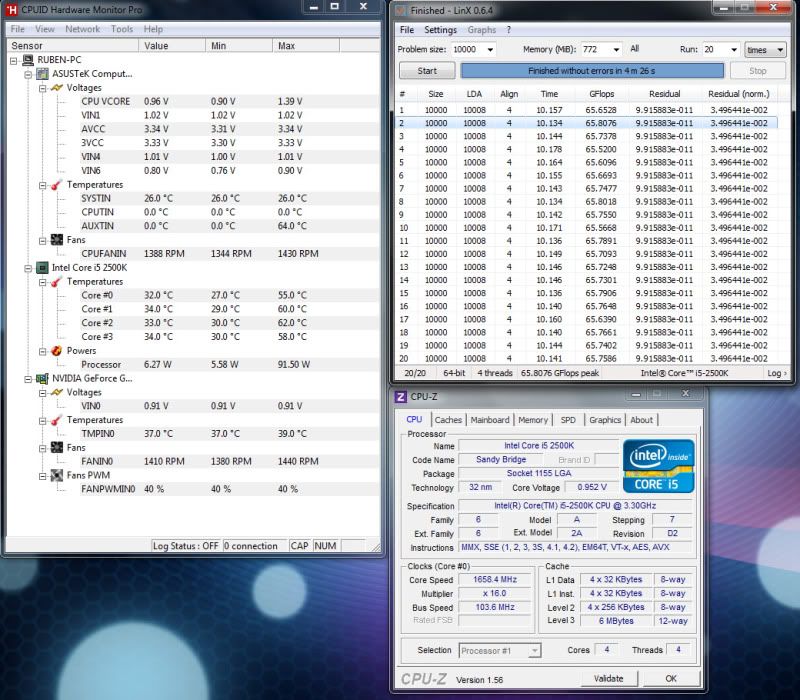Click the OK button in CPU-Z

pyautogui.click(x=671, y=679)
